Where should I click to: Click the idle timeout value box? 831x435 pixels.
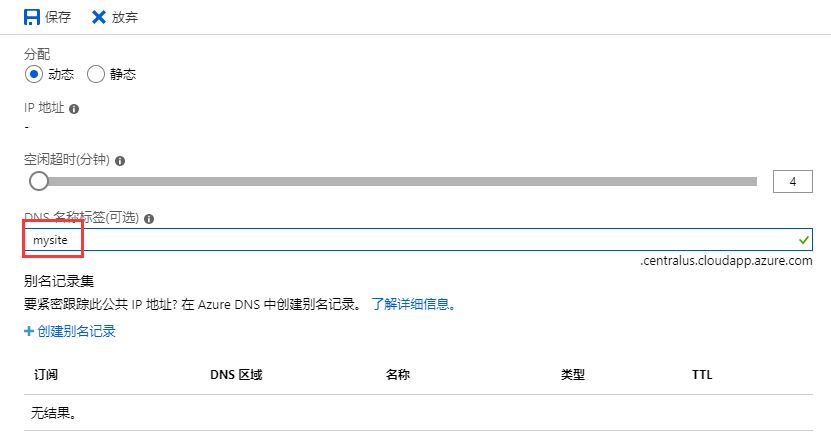(x=792, y=181)
